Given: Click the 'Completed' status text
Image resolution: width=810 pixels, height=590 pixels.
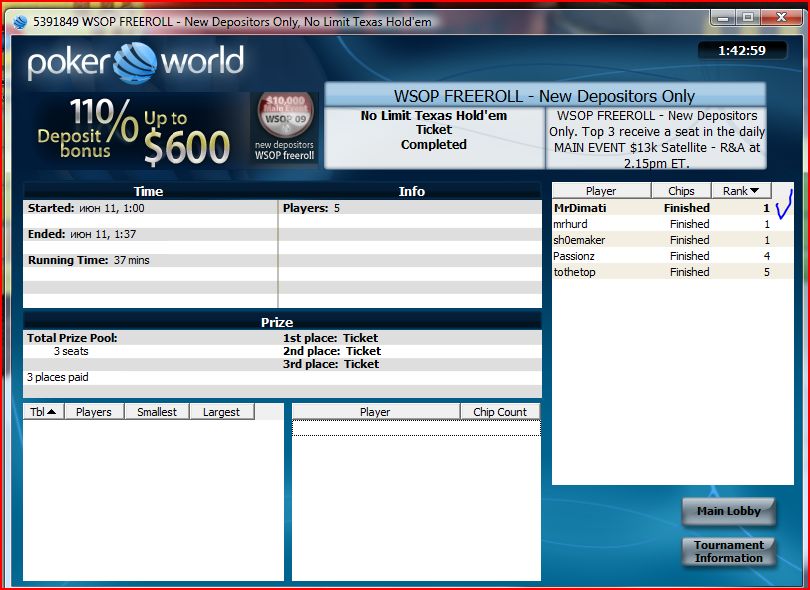Looking at the screenshot, I should pos(434,145).
